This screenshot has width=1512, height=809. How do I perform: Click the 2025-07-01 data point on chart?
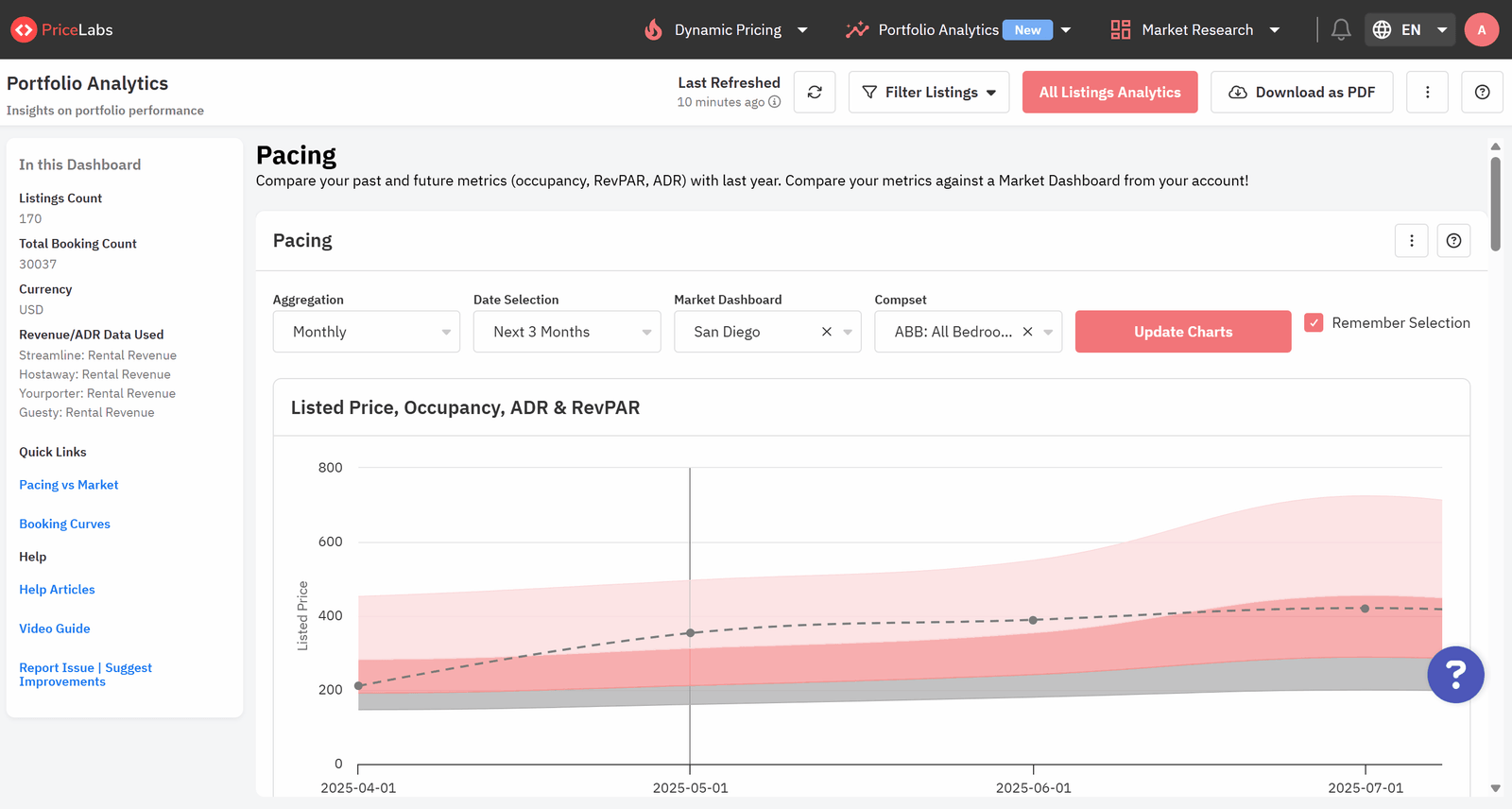[x=1366, y=609]
